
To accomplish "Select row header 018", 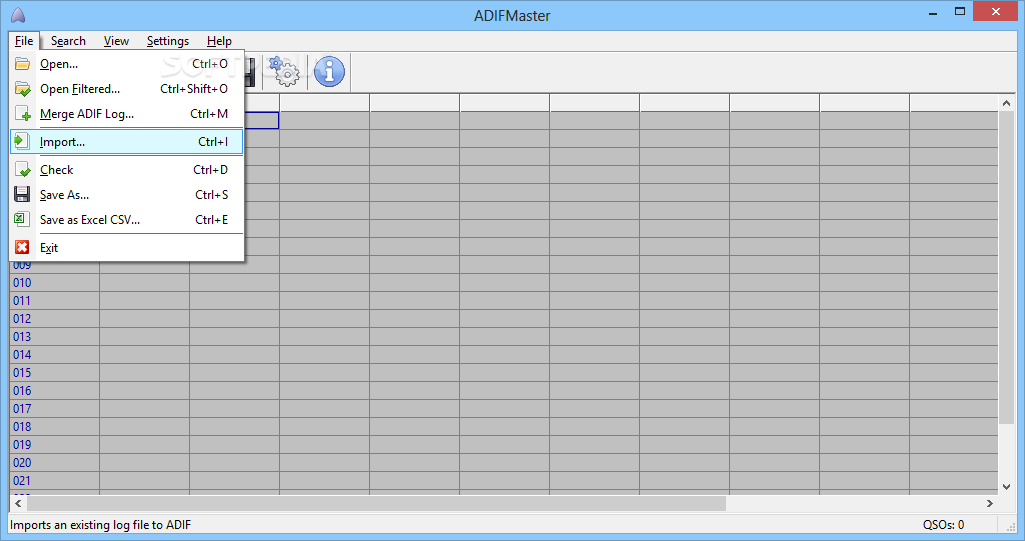I will click(x=54, y=427).
